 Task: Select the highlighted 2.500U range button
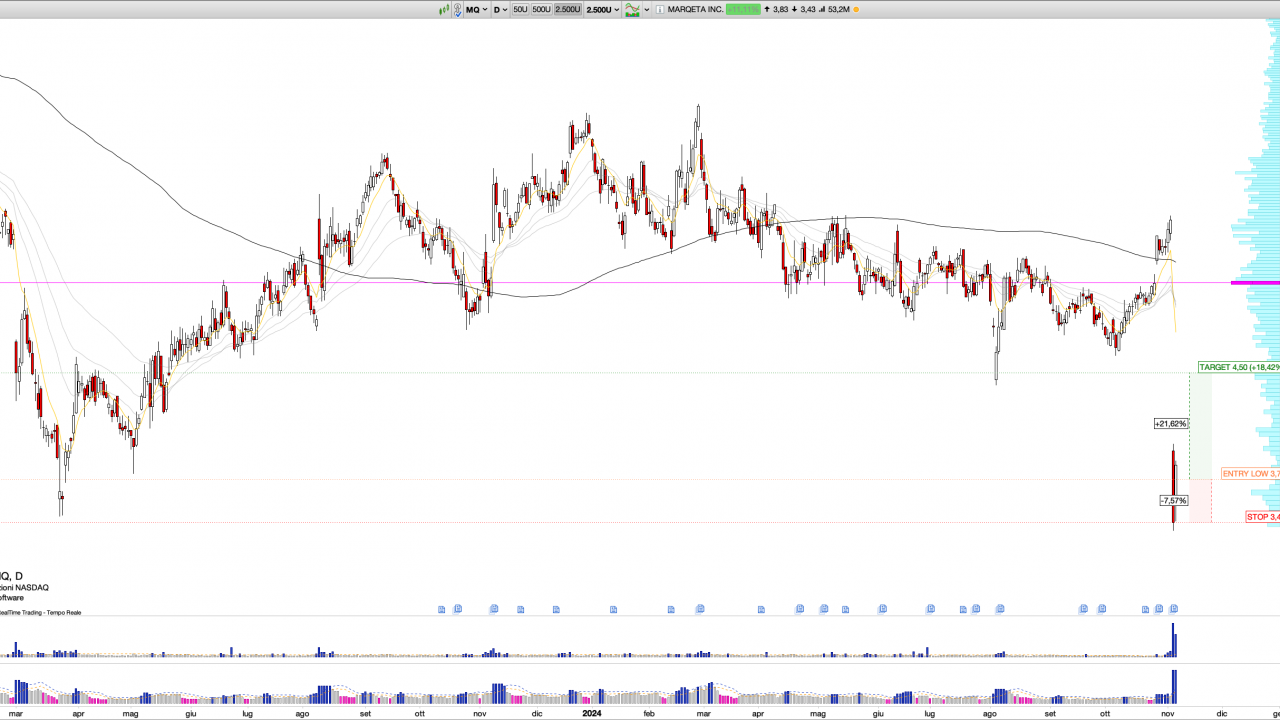pyautogui.click(x=568, y=10)
